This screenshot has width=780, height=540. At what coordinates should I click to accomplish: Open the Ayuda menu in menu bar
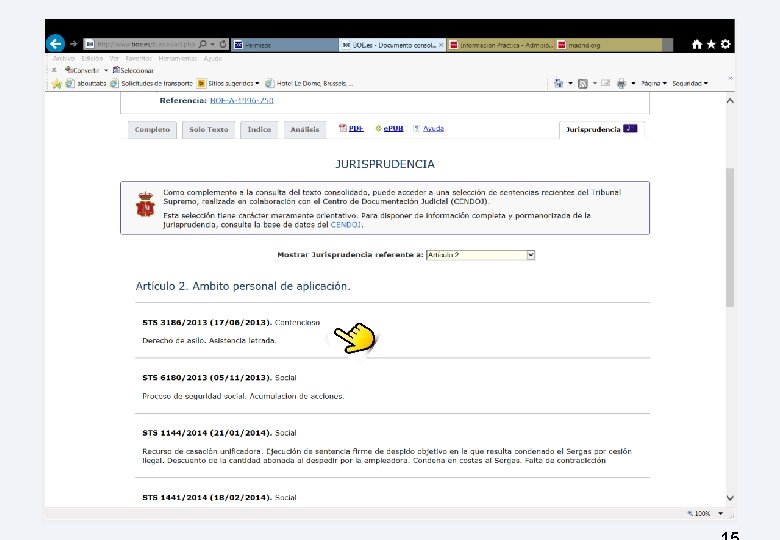212,58
